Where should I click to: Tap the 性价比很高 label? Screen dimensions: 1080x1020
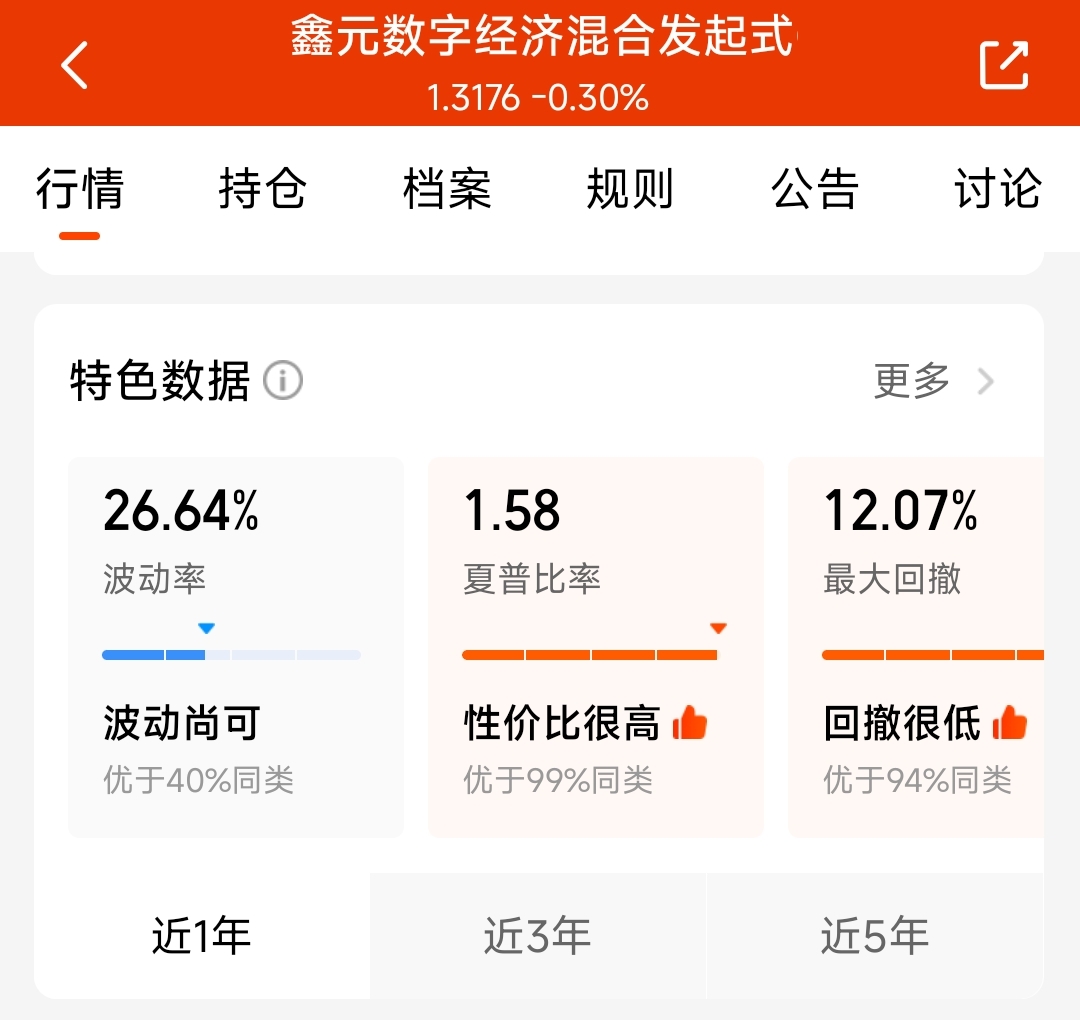click(x=562, y=722)
